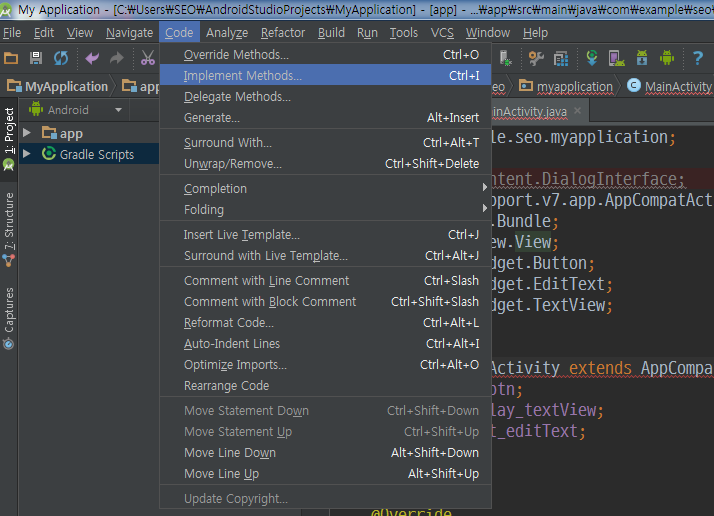This screenshot has height=516, width=714.
Task: Choose Comment with Line Comment
Action: coord(325,280)
